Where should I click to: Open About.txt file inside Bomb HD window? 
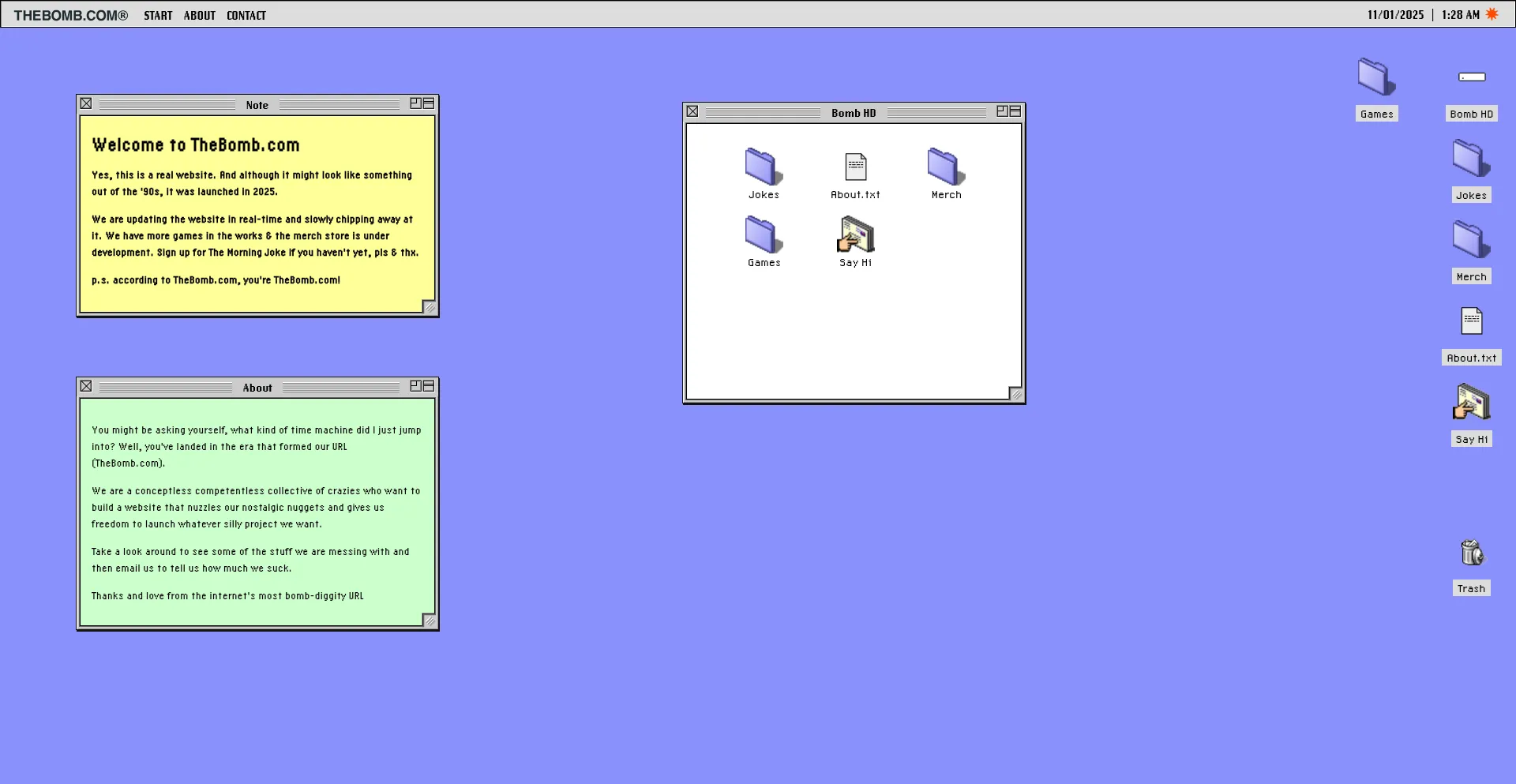855,167
